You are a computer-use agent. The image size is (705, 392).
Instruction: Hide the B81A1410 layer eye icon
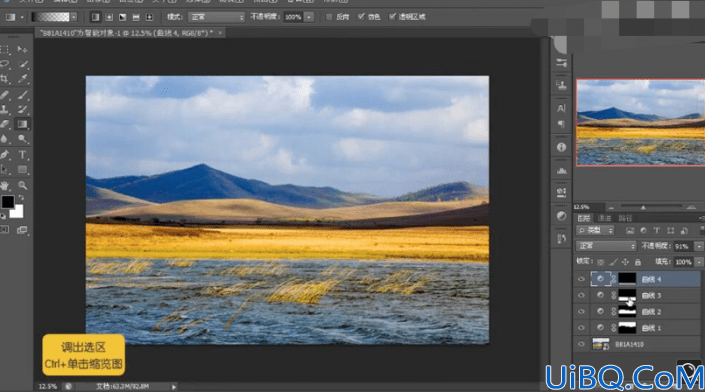click(x=581, y=344)
